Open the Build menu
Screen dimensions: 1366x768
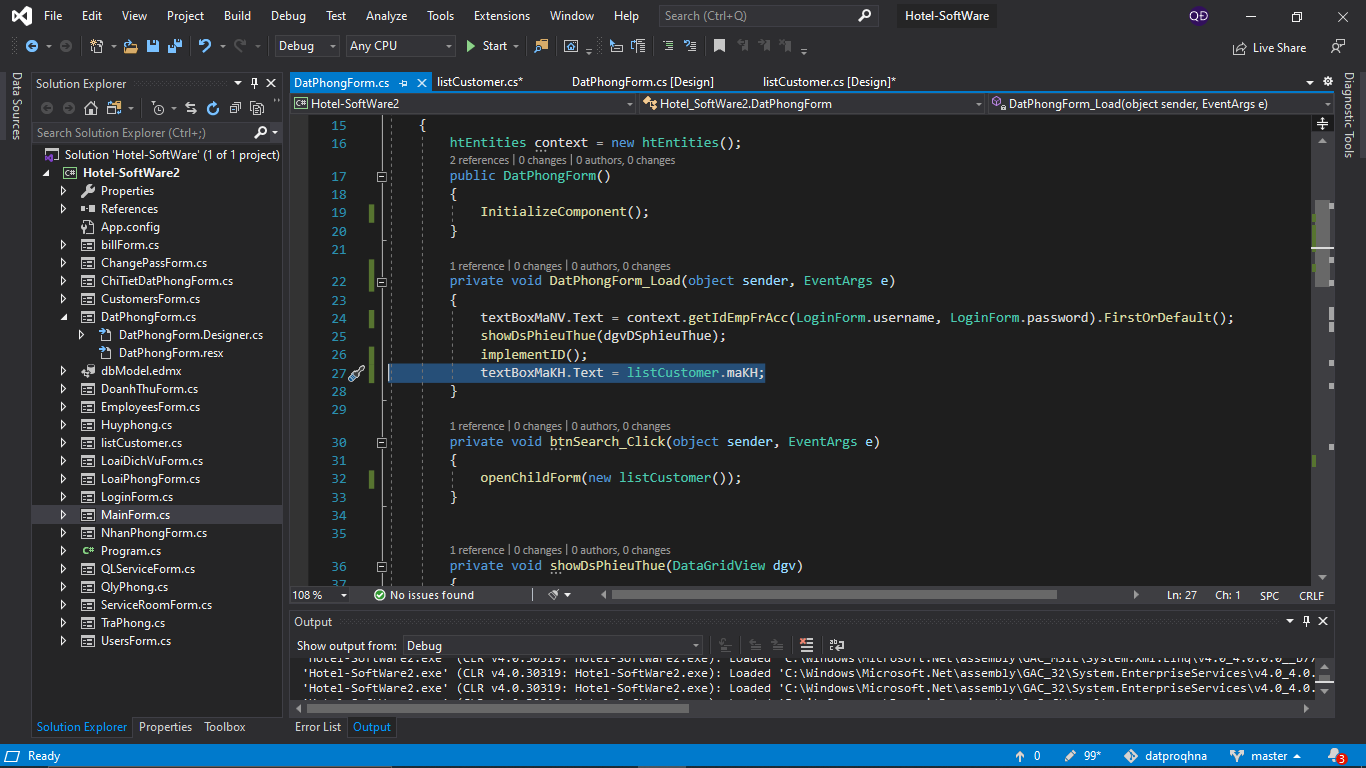(237, 16)
